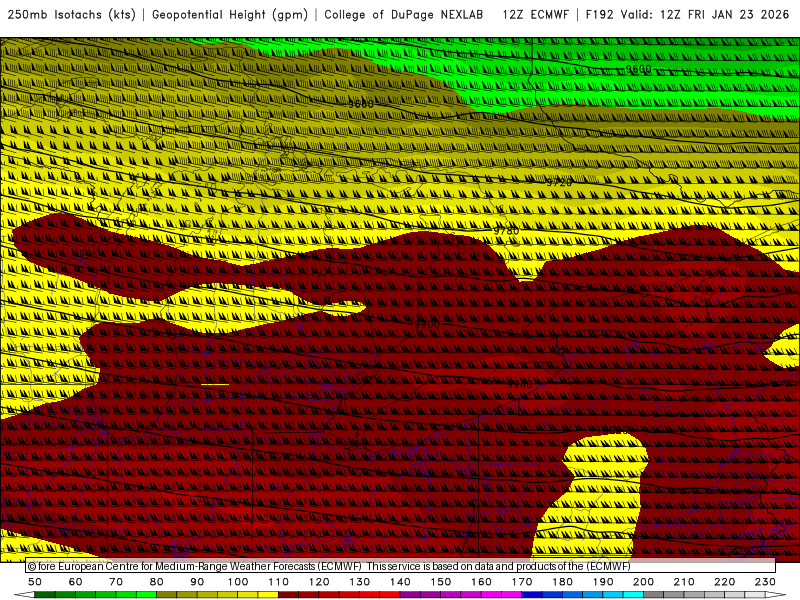
Task: Click the 60 value on the color scale
Action: click(75, 582)
